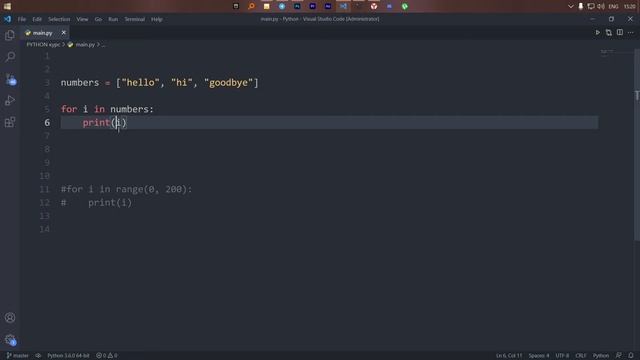Click the sync icon beside master branch

38,356
